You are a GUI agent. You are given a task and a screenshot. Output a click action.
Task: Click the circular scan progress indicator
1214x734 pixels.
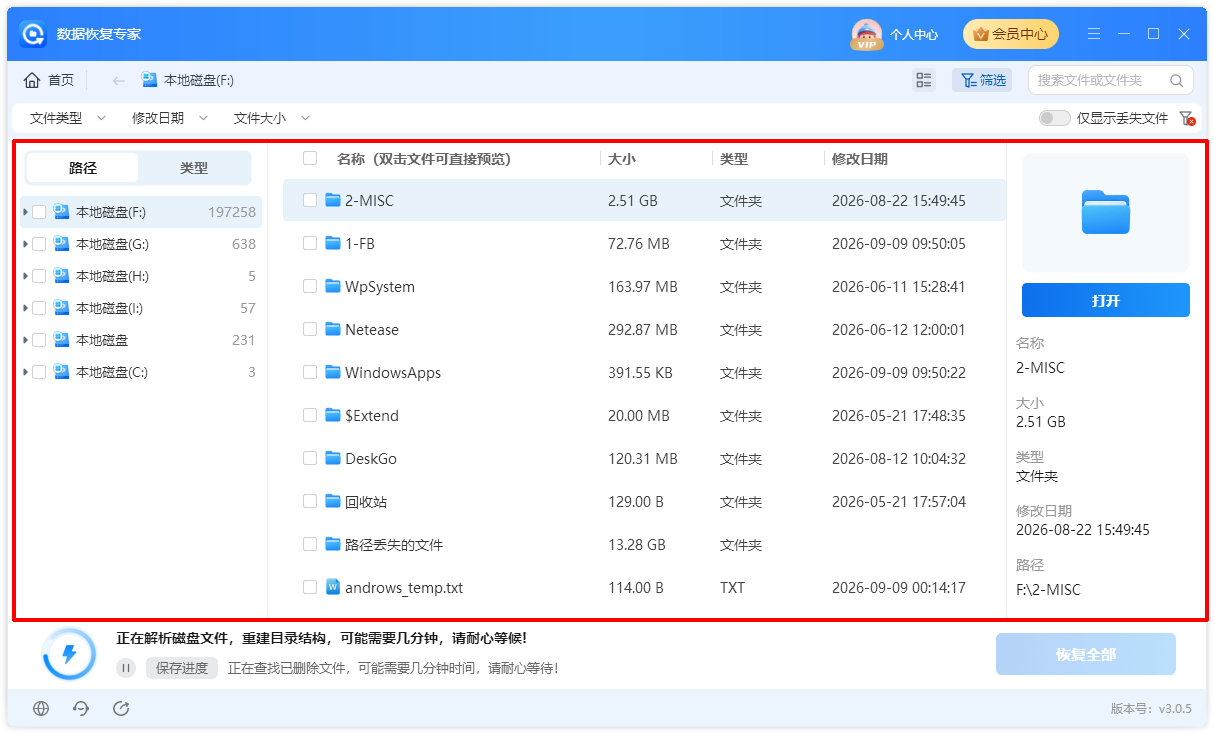click(69, 655)
